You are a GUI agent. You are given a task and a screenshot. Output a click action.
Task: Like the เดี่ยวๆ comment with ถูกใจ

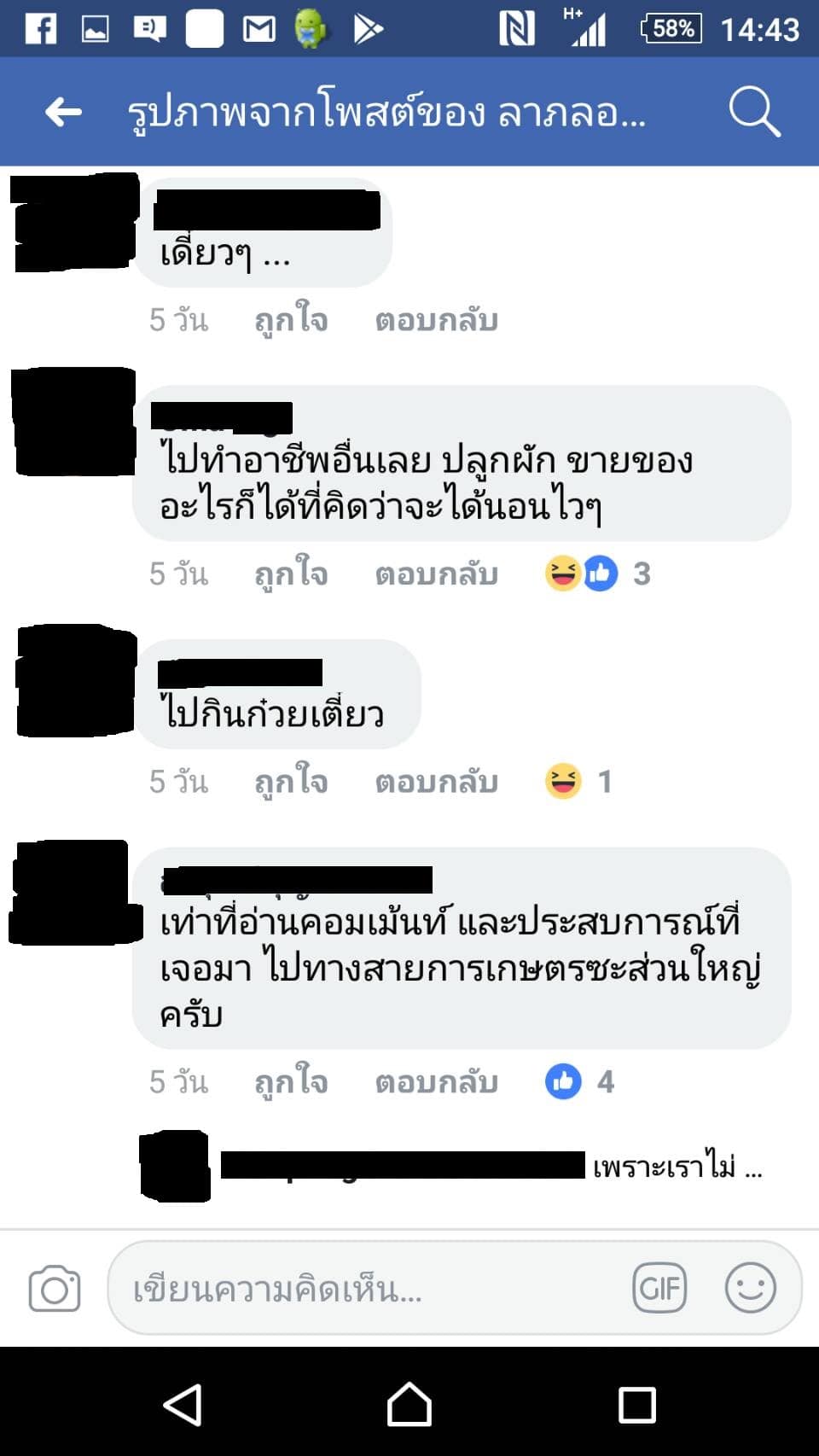coord(291,320)
